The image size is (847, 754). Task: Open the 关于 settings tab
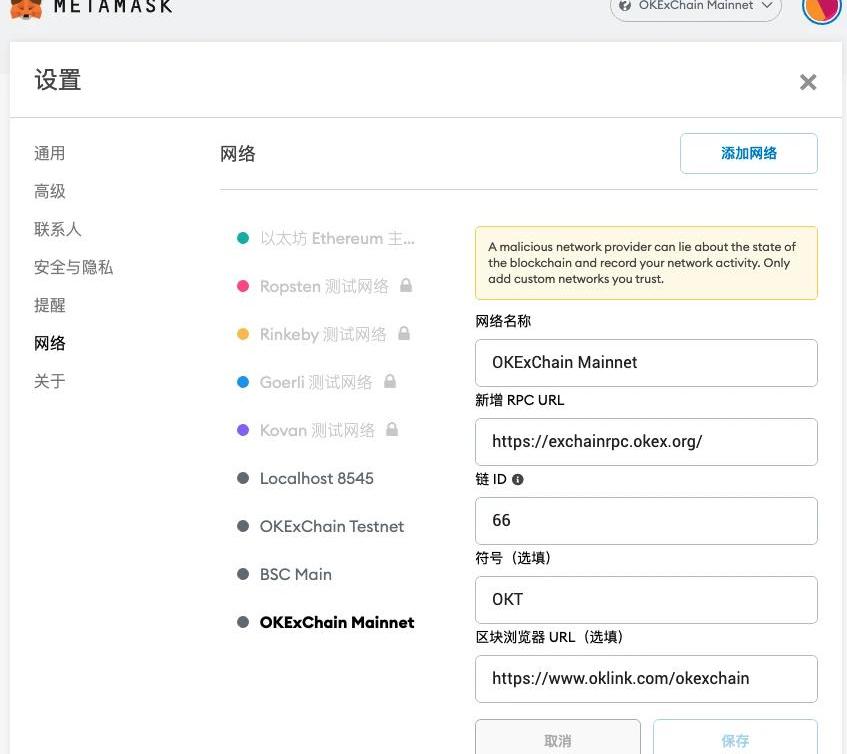pos(50,381)
